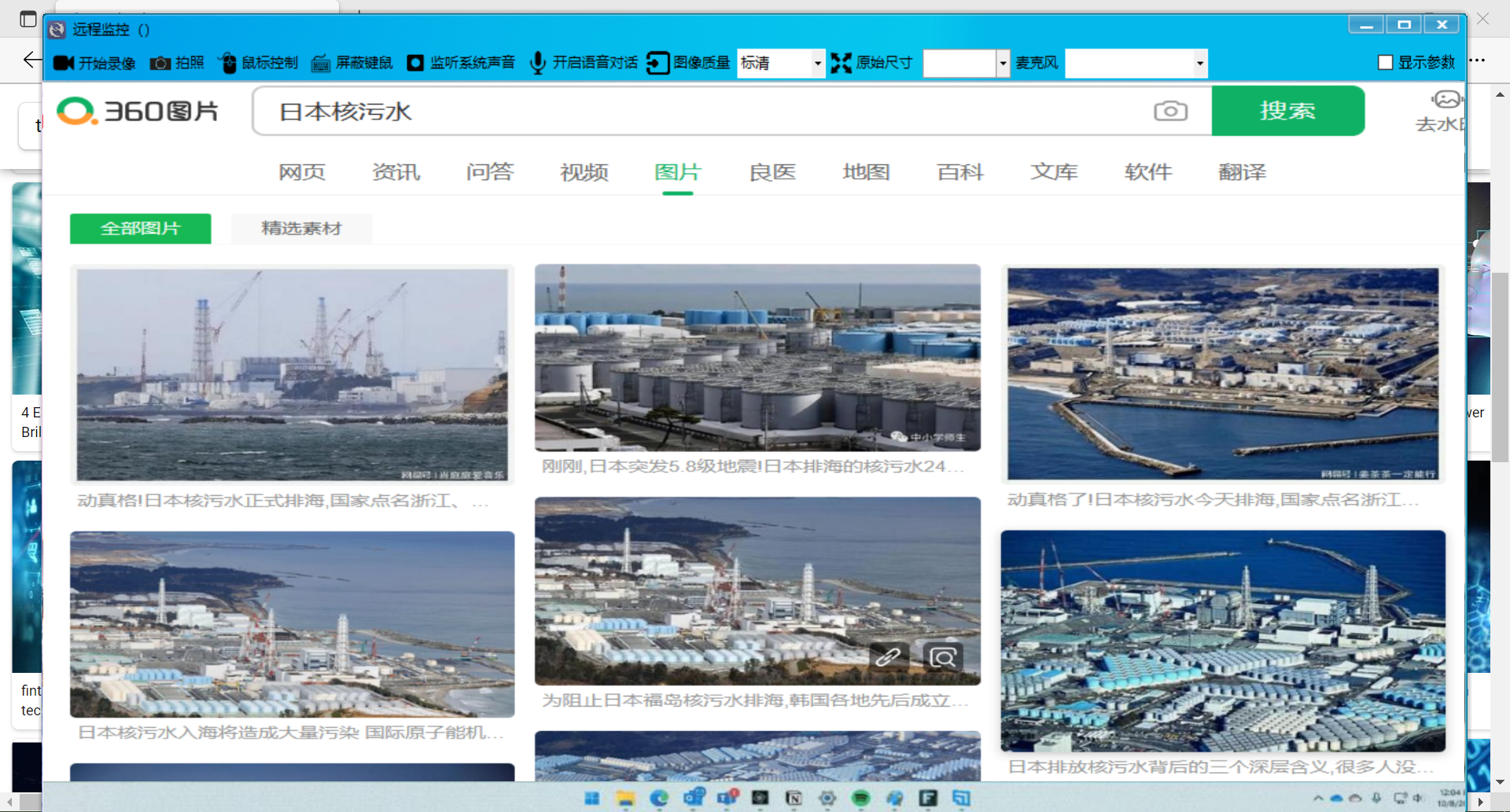Open the 百科 tab
The width and height of the screenshot is (1510, 812).
coord(959,172)
